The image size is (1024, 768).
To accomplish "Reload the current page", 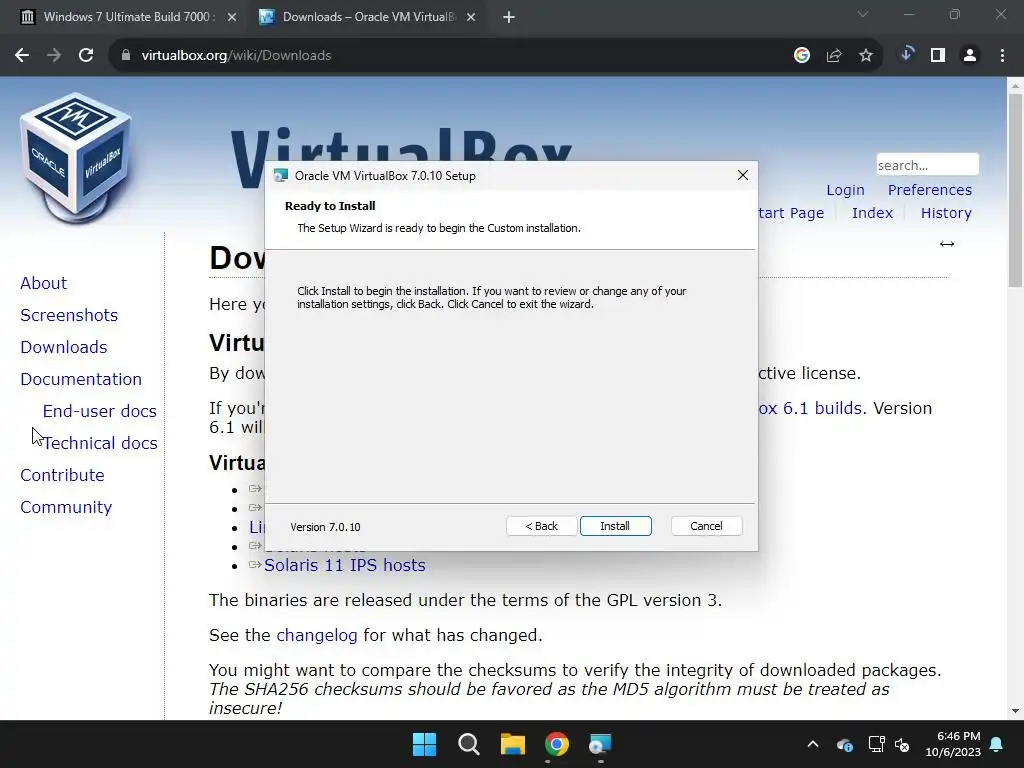I will click(86, 56).
